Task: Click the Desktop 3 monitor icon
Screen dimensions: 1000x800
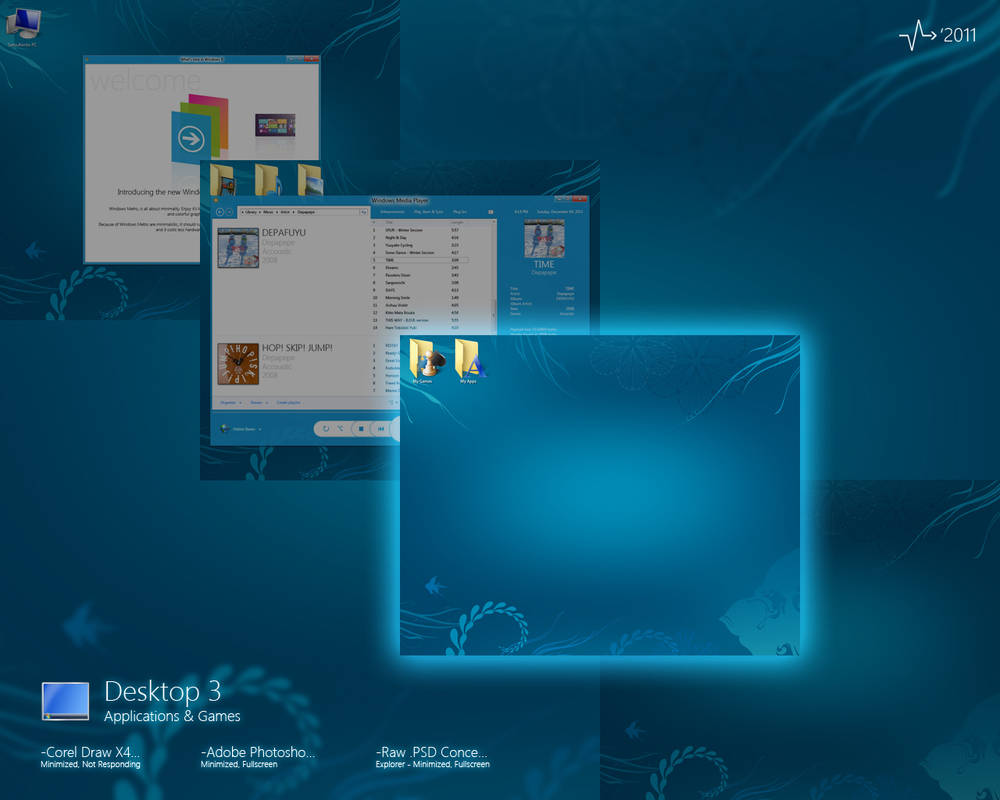Action: click(65, 701)
